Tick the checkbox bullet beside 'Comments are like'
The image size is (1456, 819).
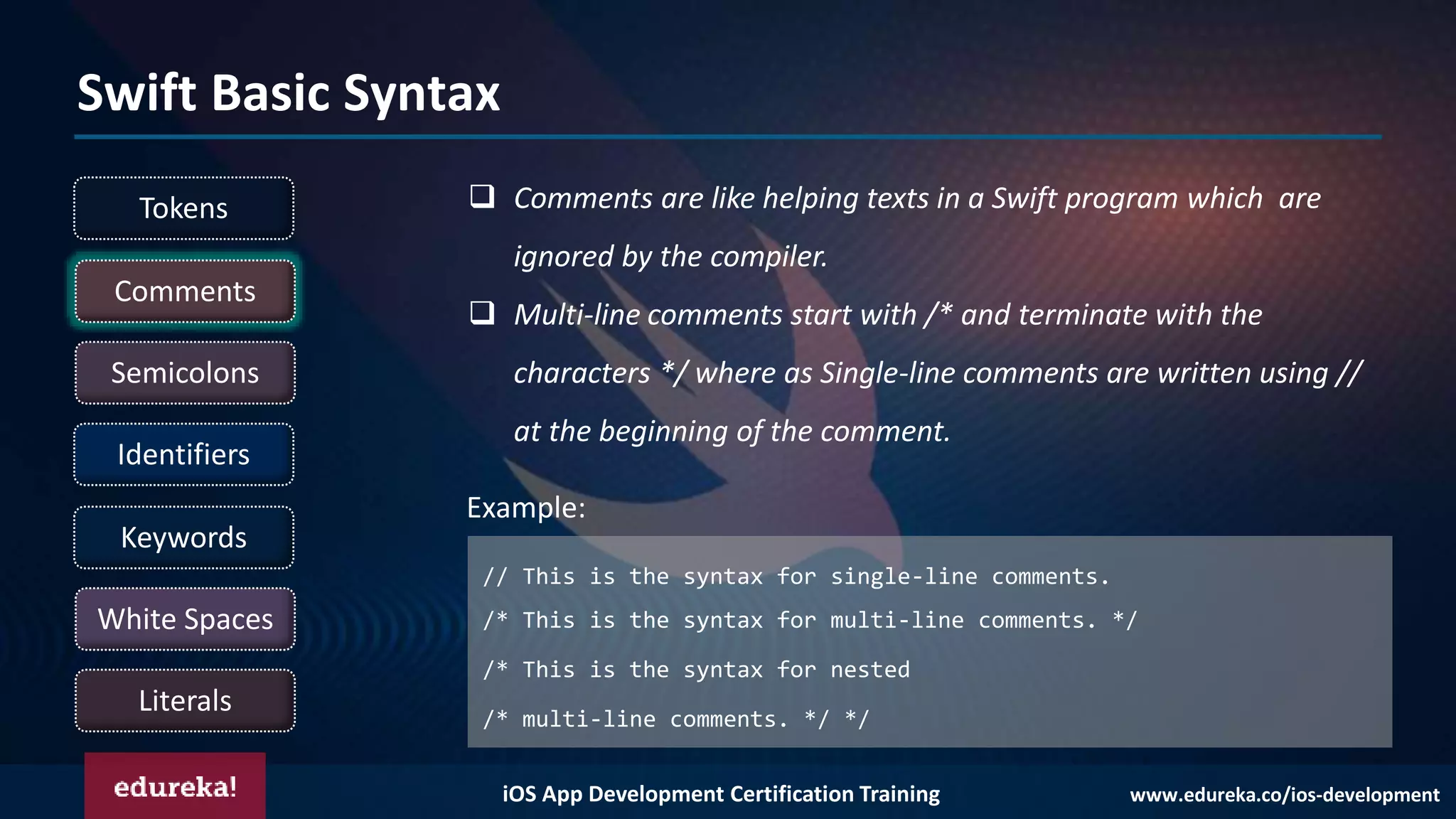tap(482, 196)
